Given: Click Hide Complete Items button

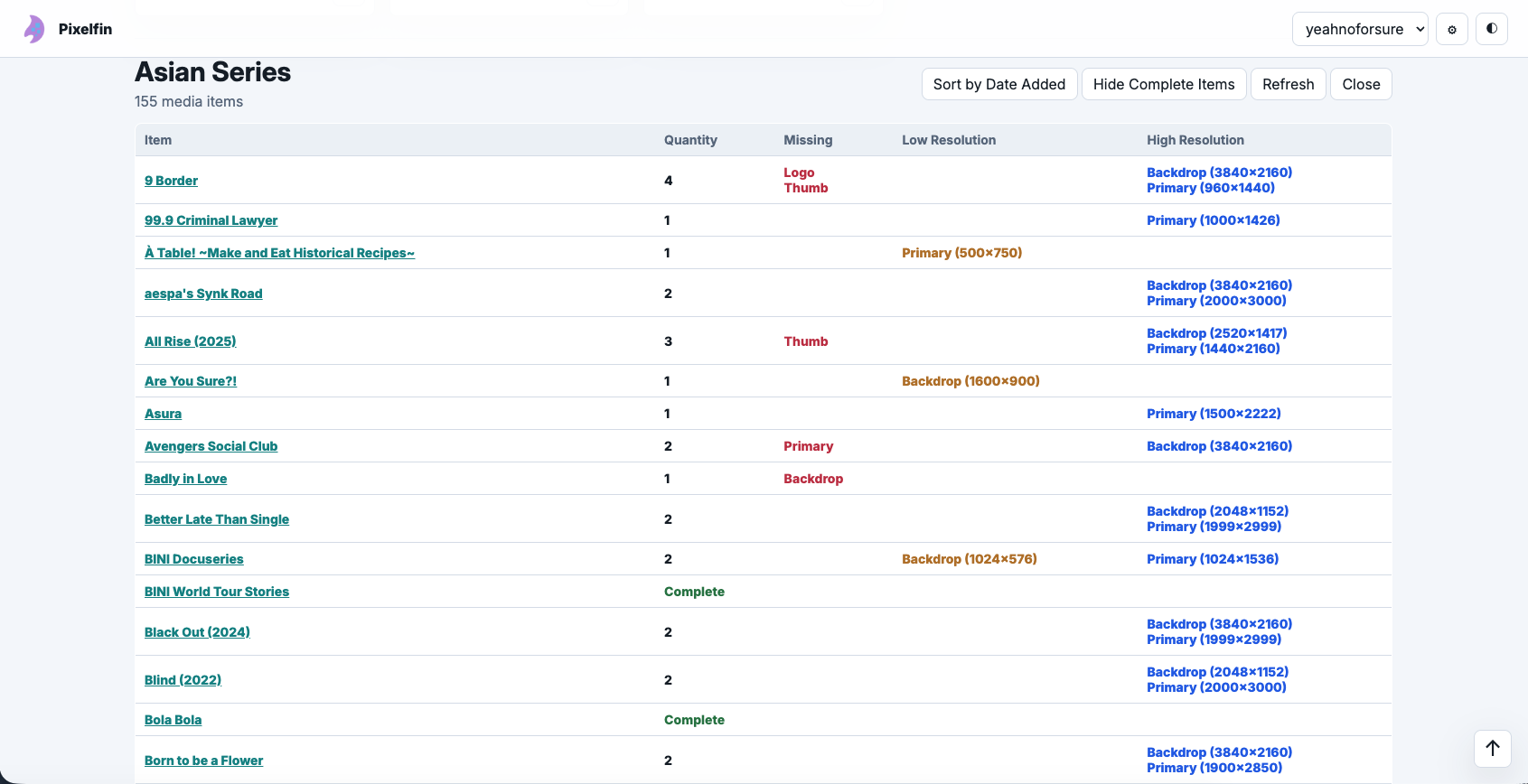Looking at the screenshot, I should (x=1164, y=84).
